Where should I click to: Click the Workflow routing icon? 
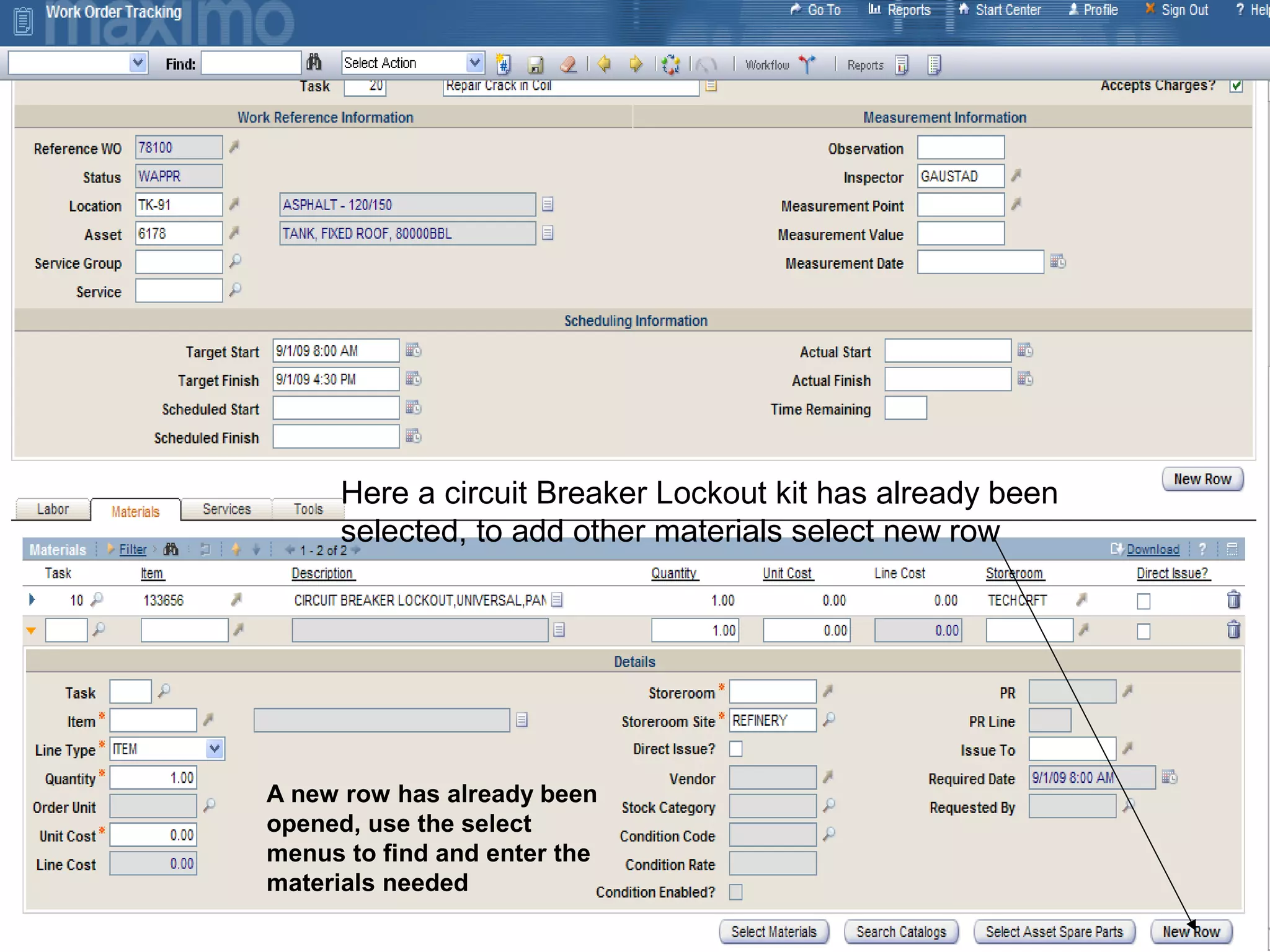point(807,64)
